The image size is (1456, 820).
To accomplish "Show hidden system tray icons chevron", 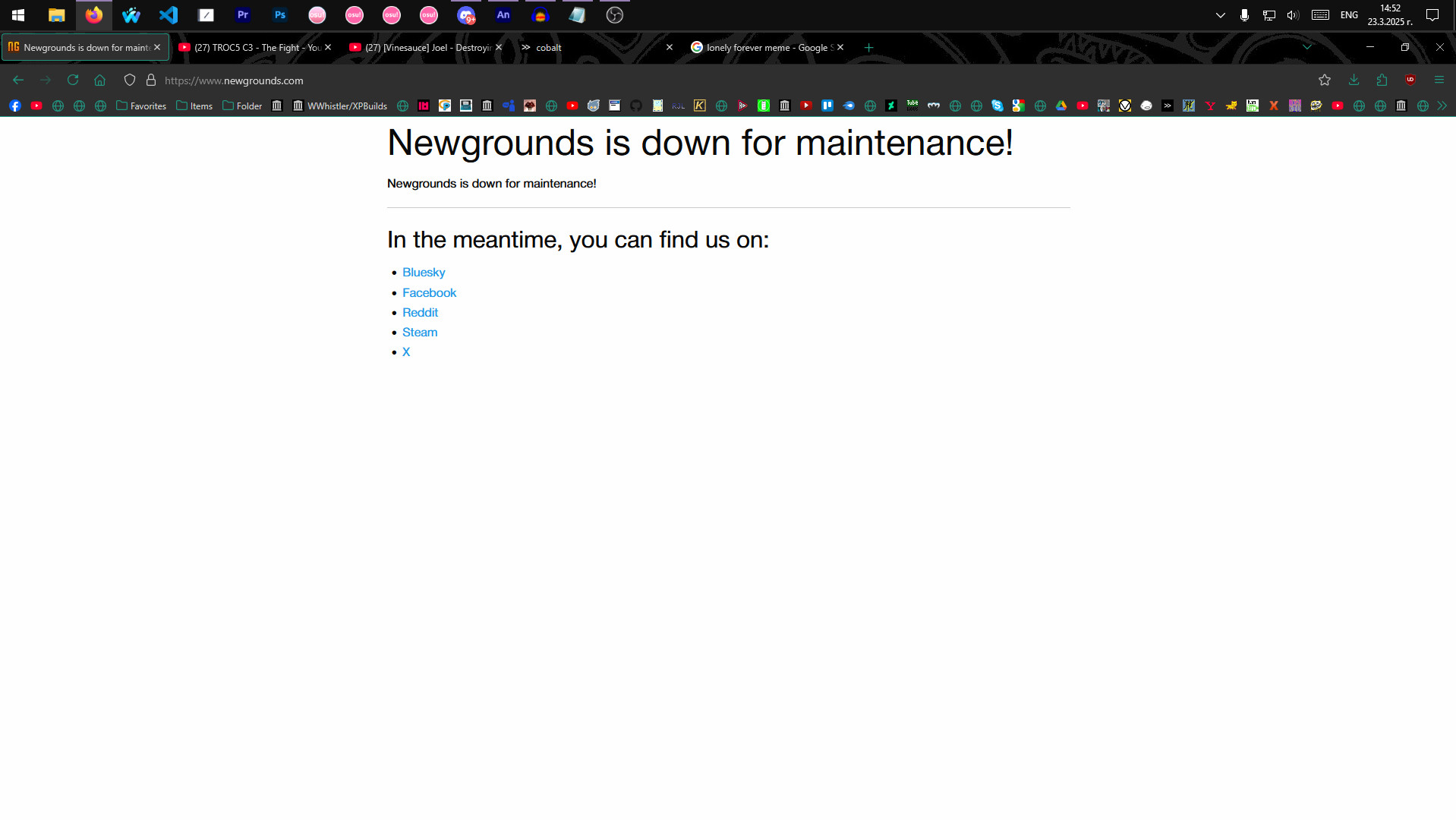I will point(1221,15).
